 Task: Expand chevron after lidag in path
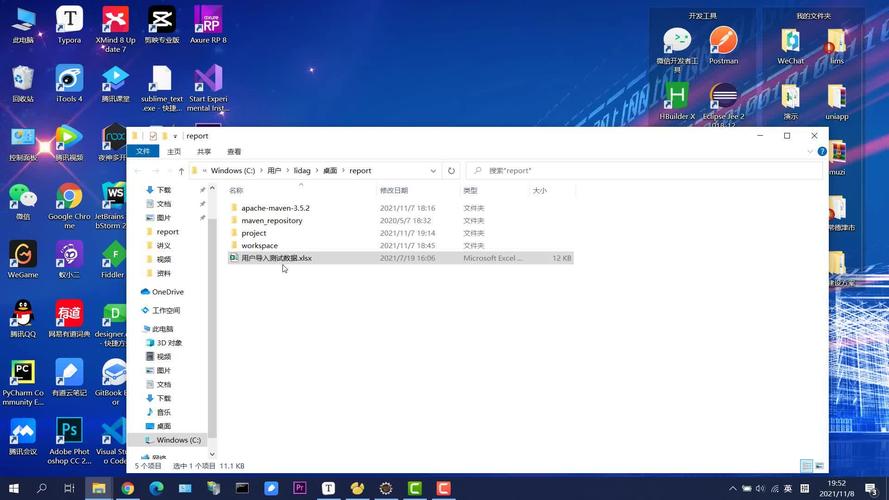tap(317, 171)
